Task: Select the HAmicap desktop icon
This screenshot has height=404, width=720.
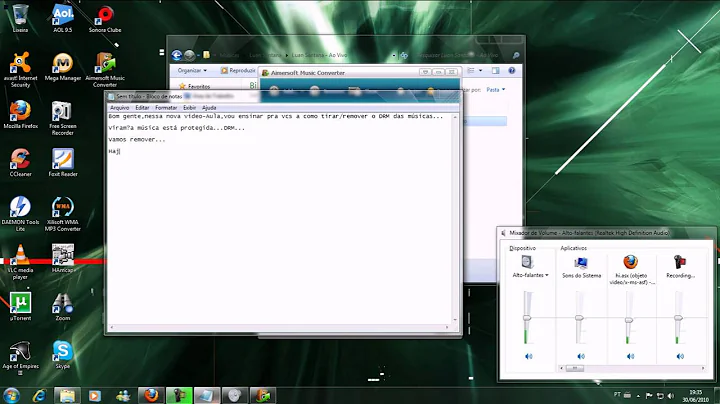Action: point(62,258)
